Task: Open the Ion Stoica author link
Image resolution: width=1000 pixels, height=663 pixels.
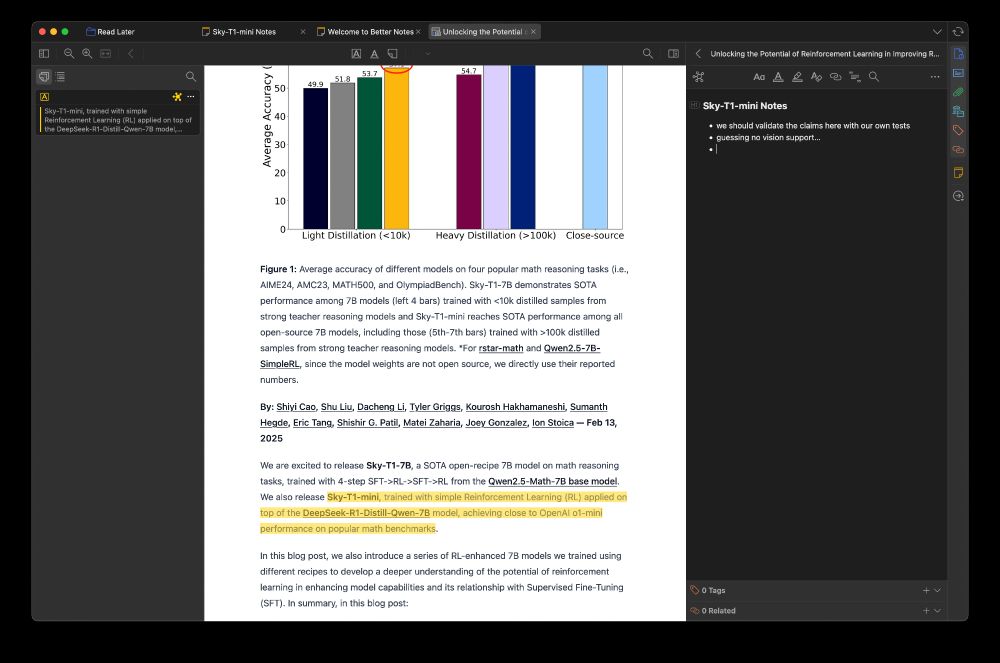Action: (x=553, y=423)
